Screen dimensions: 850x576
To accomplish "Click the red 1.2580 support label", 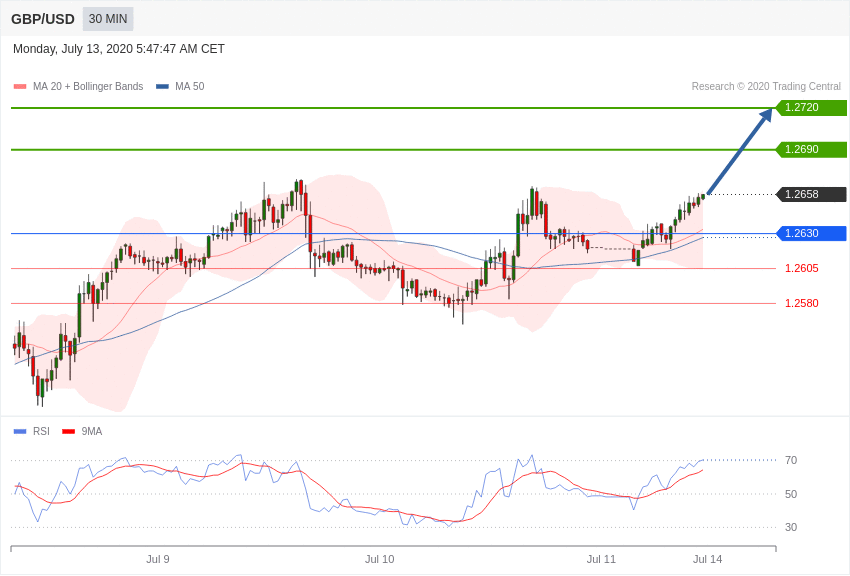I will click(x=802, y=303).
